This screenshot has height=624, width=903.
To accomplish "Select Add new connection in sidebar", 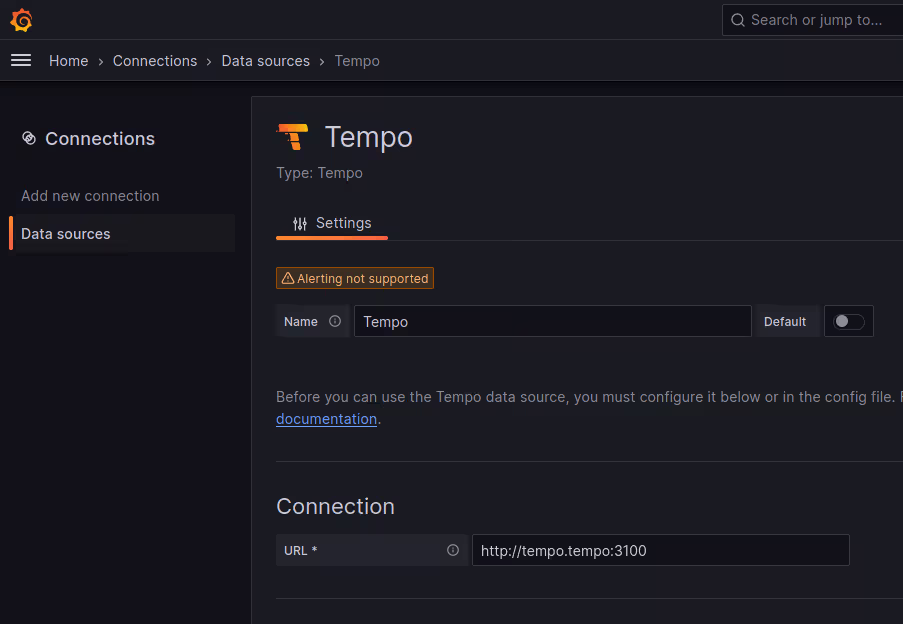I will pyautogui.click(x=90, y=196).
